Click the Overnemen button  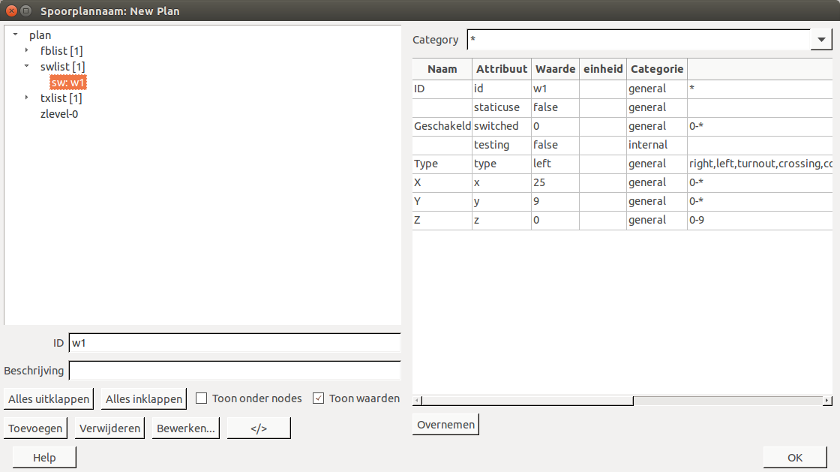(446, 424)
